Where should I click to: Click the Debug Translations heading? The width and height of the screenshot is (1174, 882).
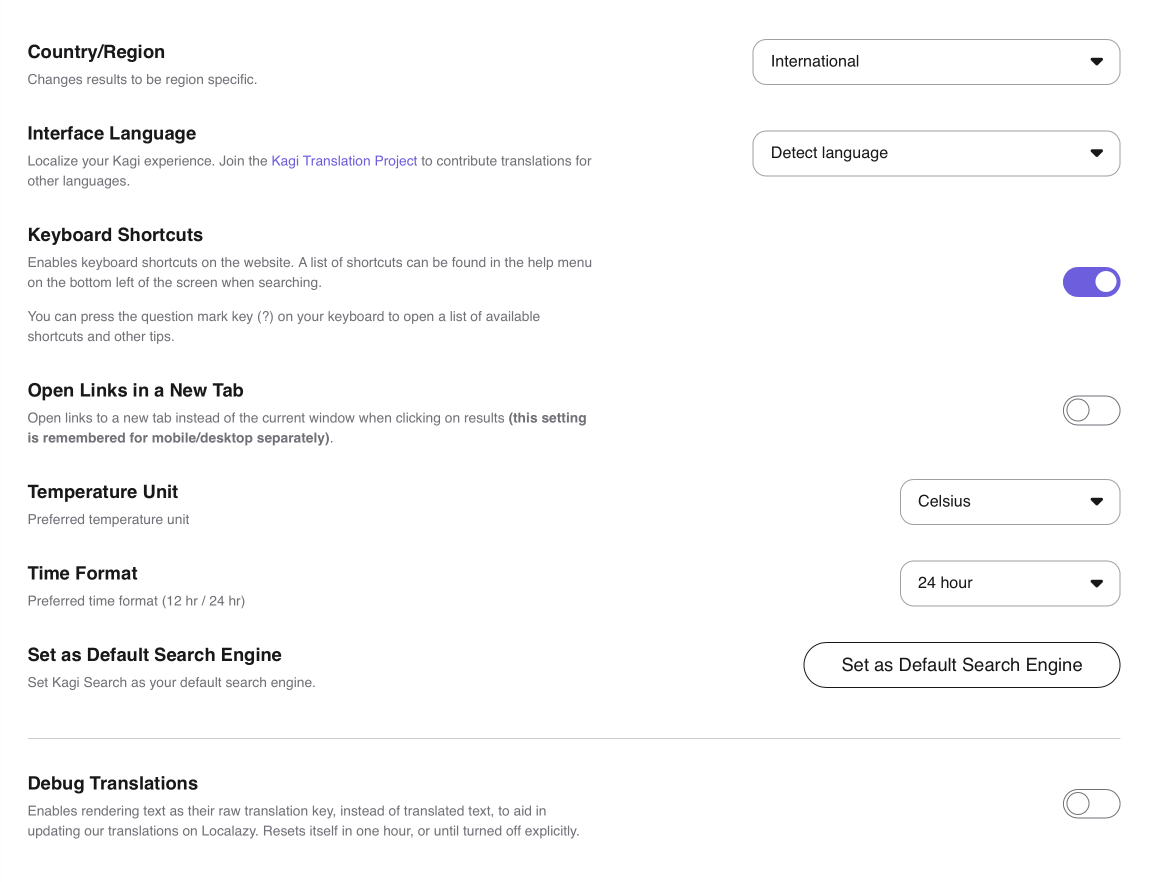point(113,783)
